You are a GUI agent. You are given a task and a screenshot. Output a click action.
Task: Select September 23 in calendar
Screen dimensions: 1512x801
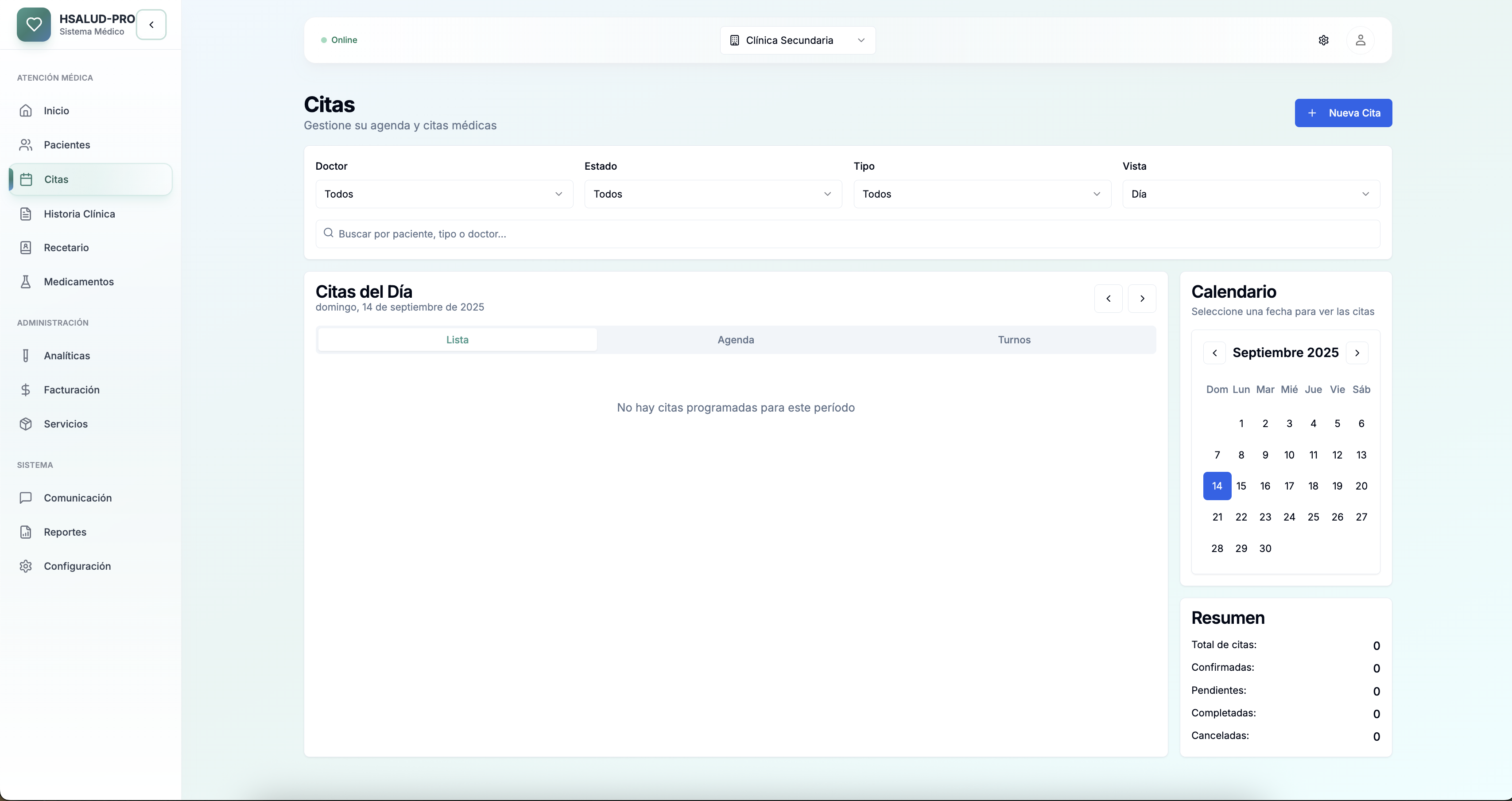tap(1265, 517)
